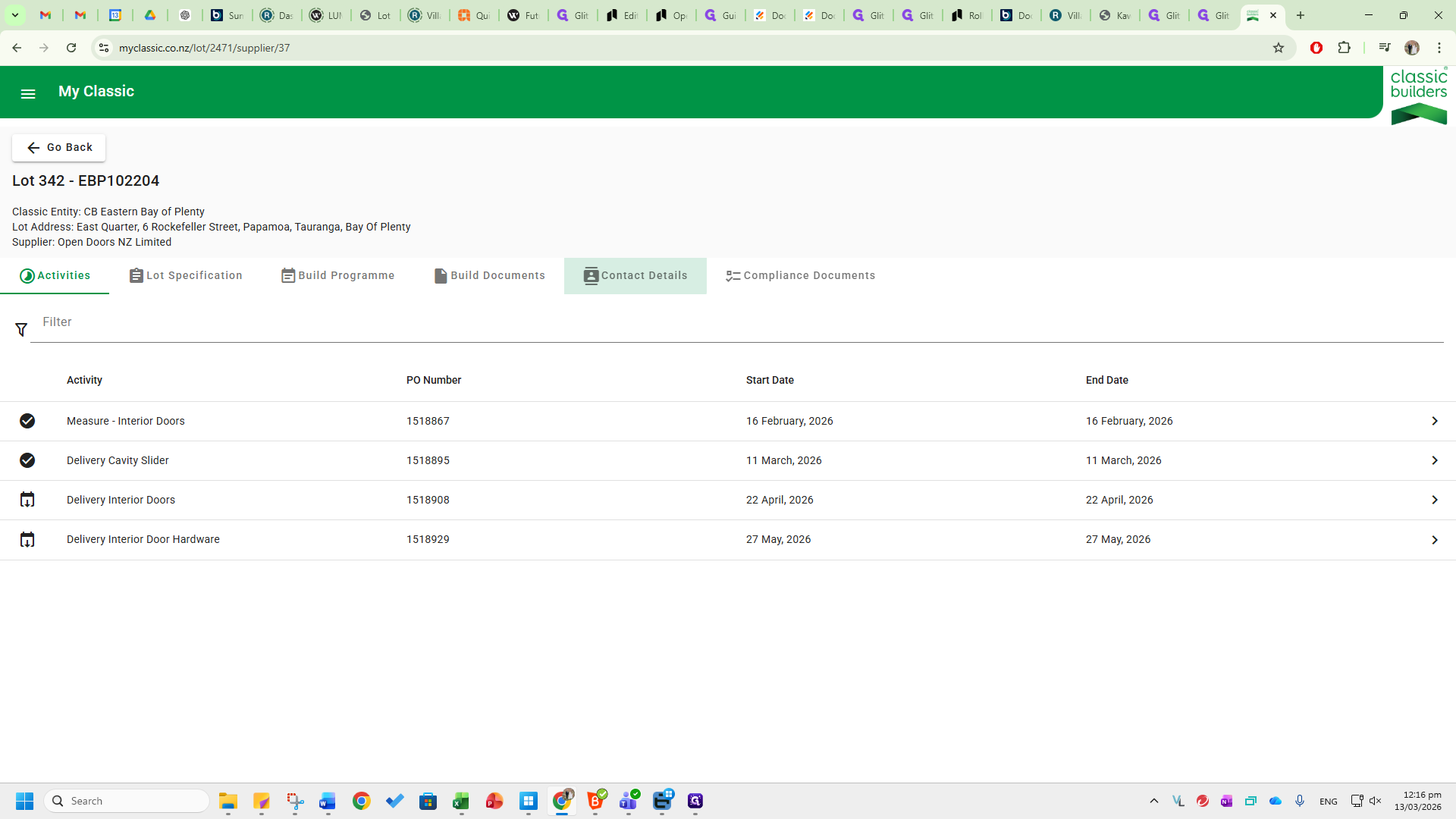Click the Delivery Interior Door Hardware calendar icon
Screen dimensions: 1456x819
point(27,540)
